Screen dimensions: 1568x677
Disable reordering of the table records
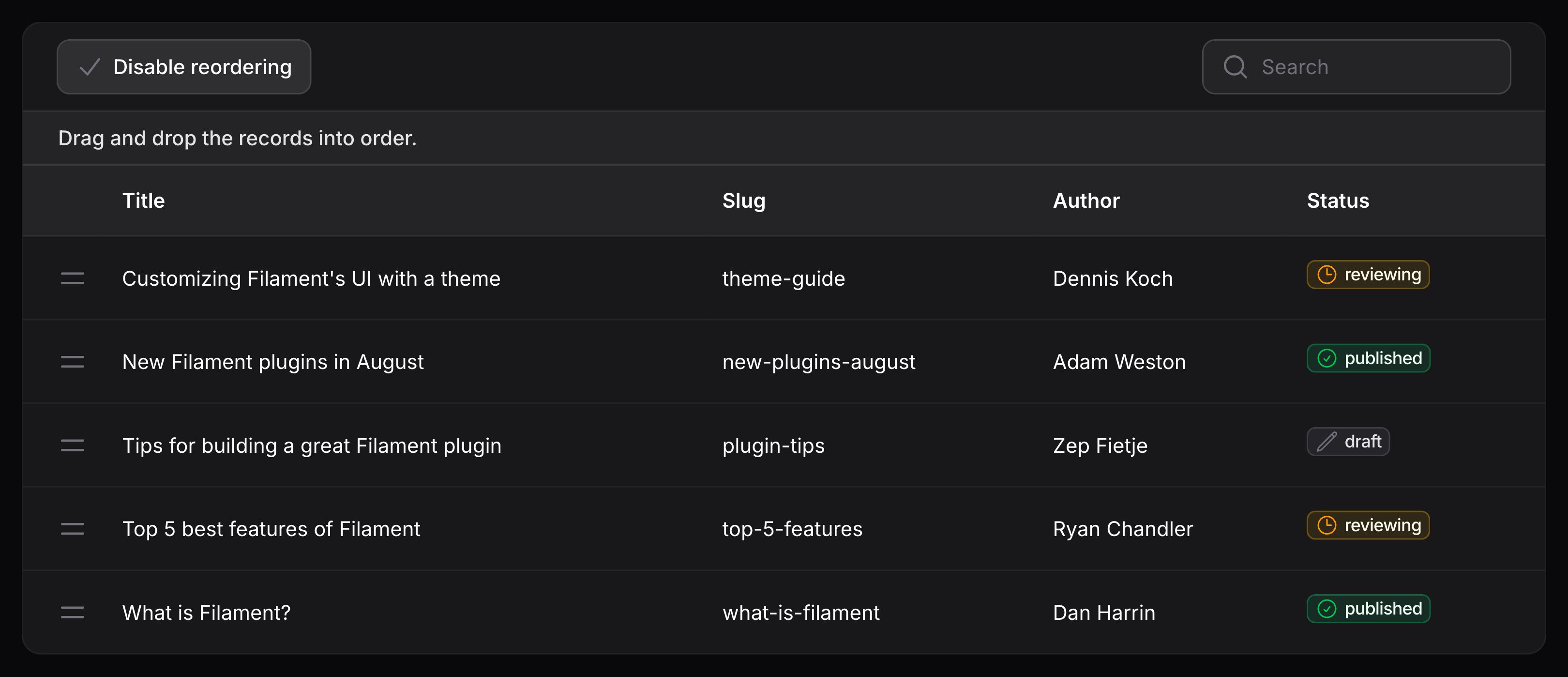184,67
